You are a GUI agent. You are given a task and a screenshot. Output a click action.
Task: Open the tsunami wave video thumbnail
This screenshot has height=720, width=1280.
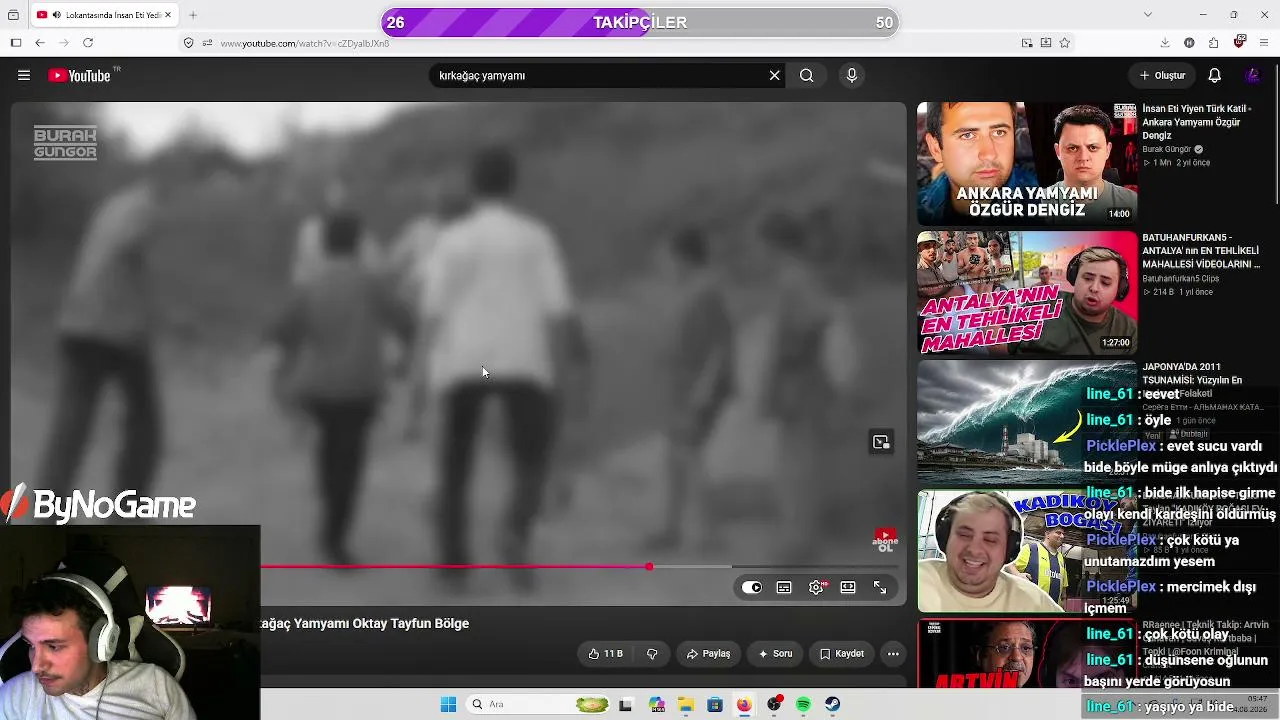[1027, 422]
